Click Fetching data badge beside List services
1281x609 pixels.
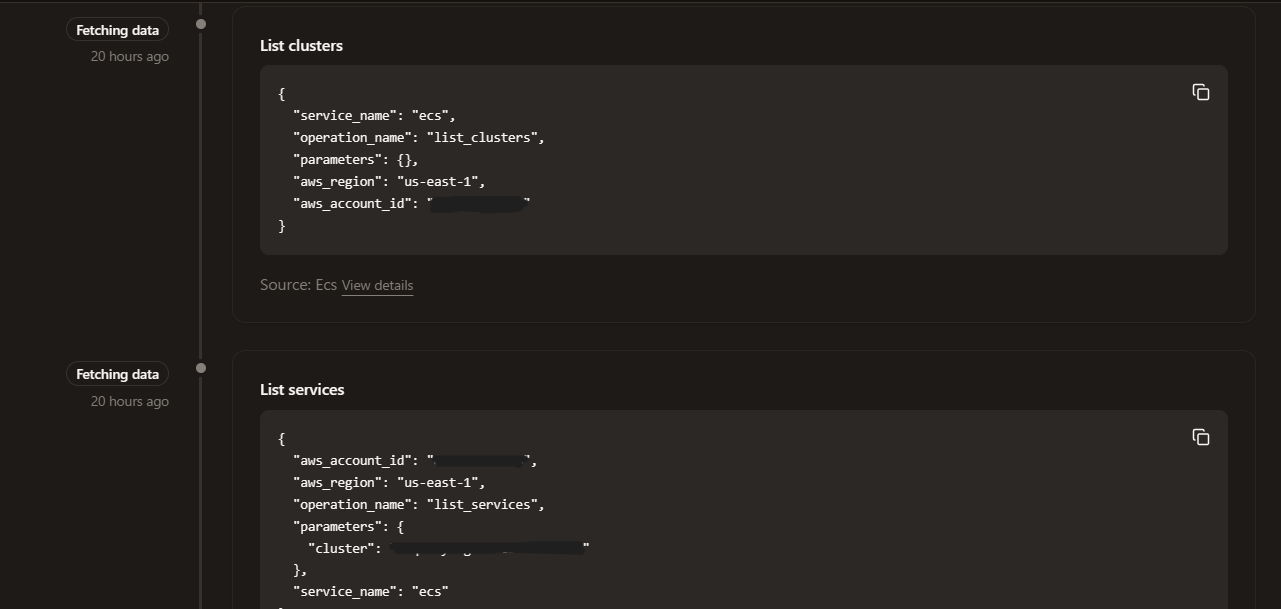(117, 374)
